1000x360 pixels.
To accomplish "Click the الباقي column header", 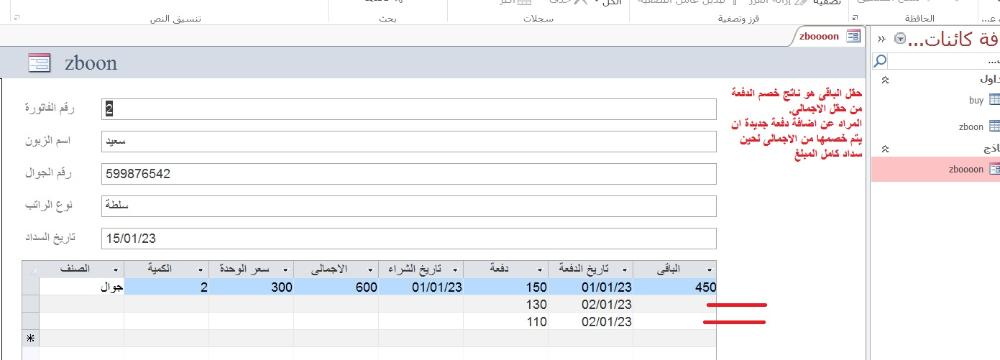I will point(675,270).
